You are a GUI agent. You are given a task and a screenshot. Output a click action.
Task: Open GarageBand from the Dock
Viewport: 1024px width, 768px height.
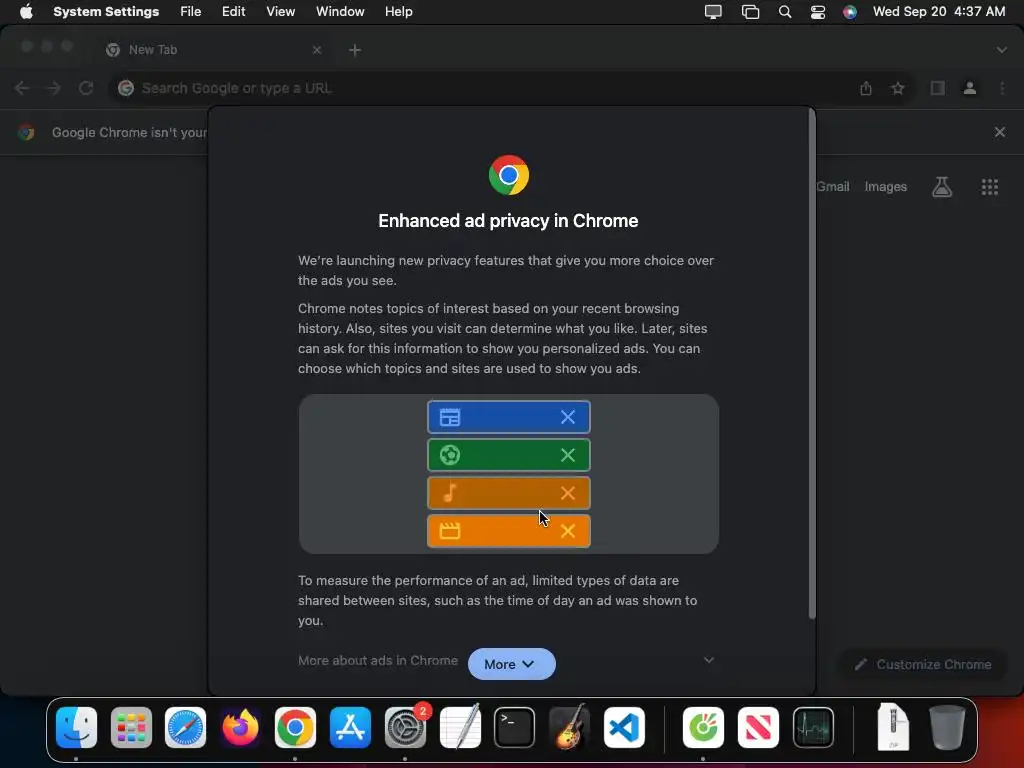[569, 727]
